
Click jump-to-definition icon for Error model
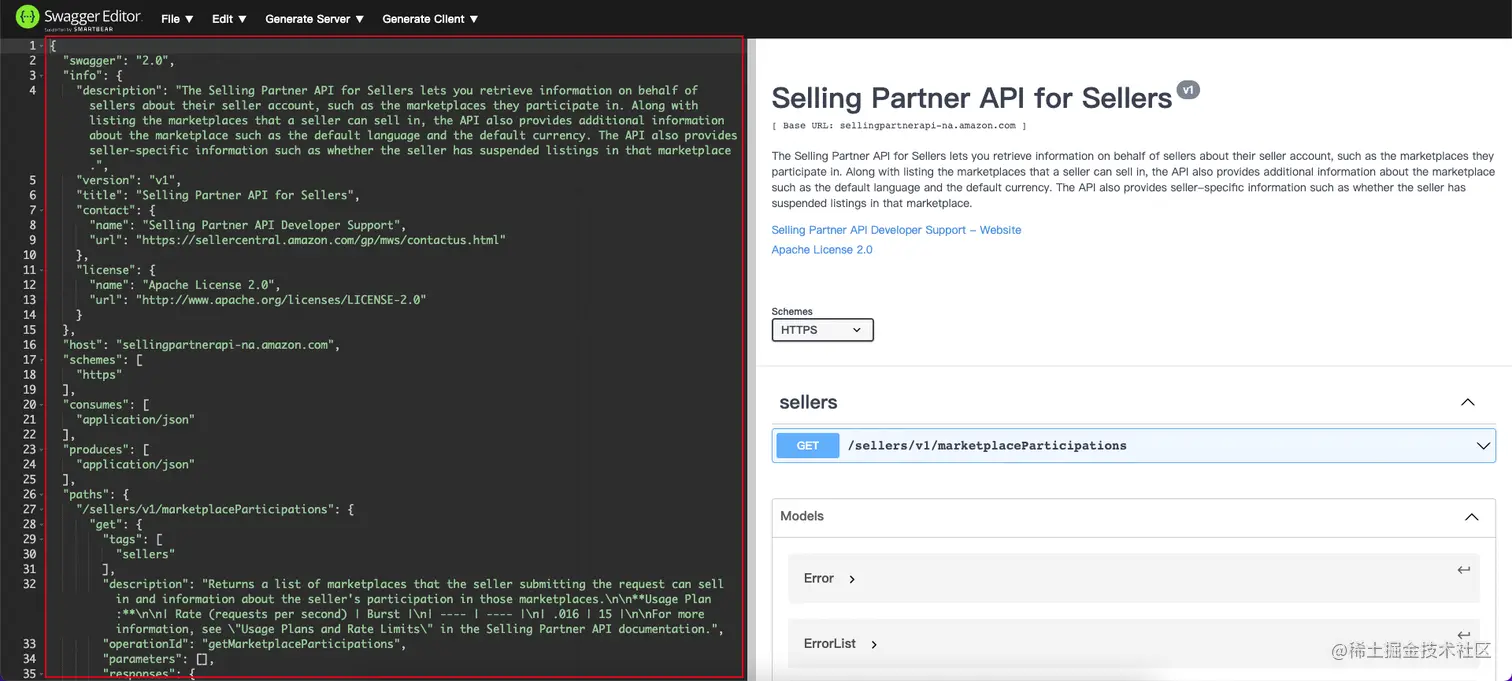(1463, 570)
